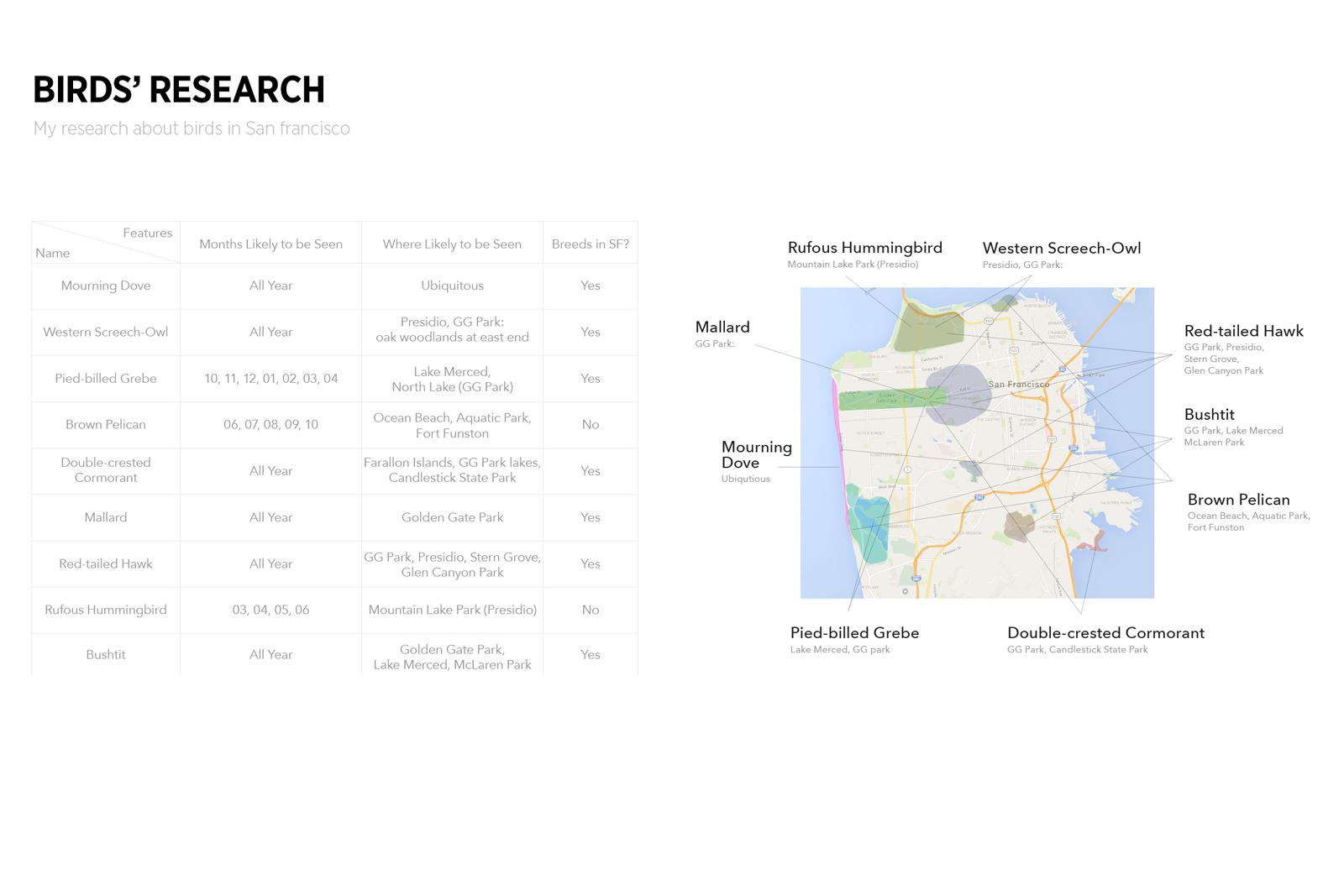
Task: Select Pied-billed Grebe months cell '10, 11, 12...'
Action: click(x=270, y=379)
